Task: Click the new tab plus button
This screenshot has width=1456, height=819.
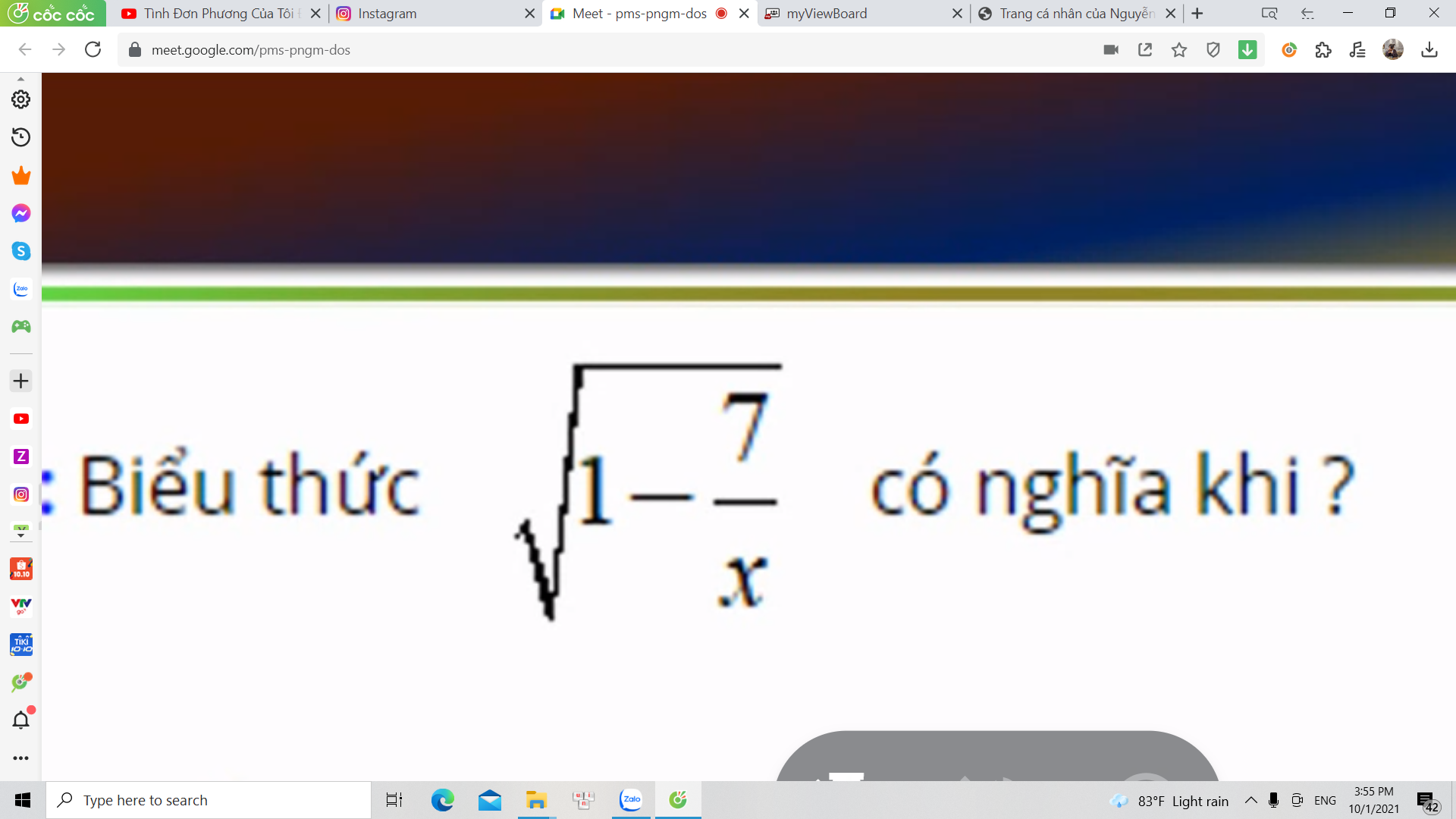Action: coord(1197,13)
